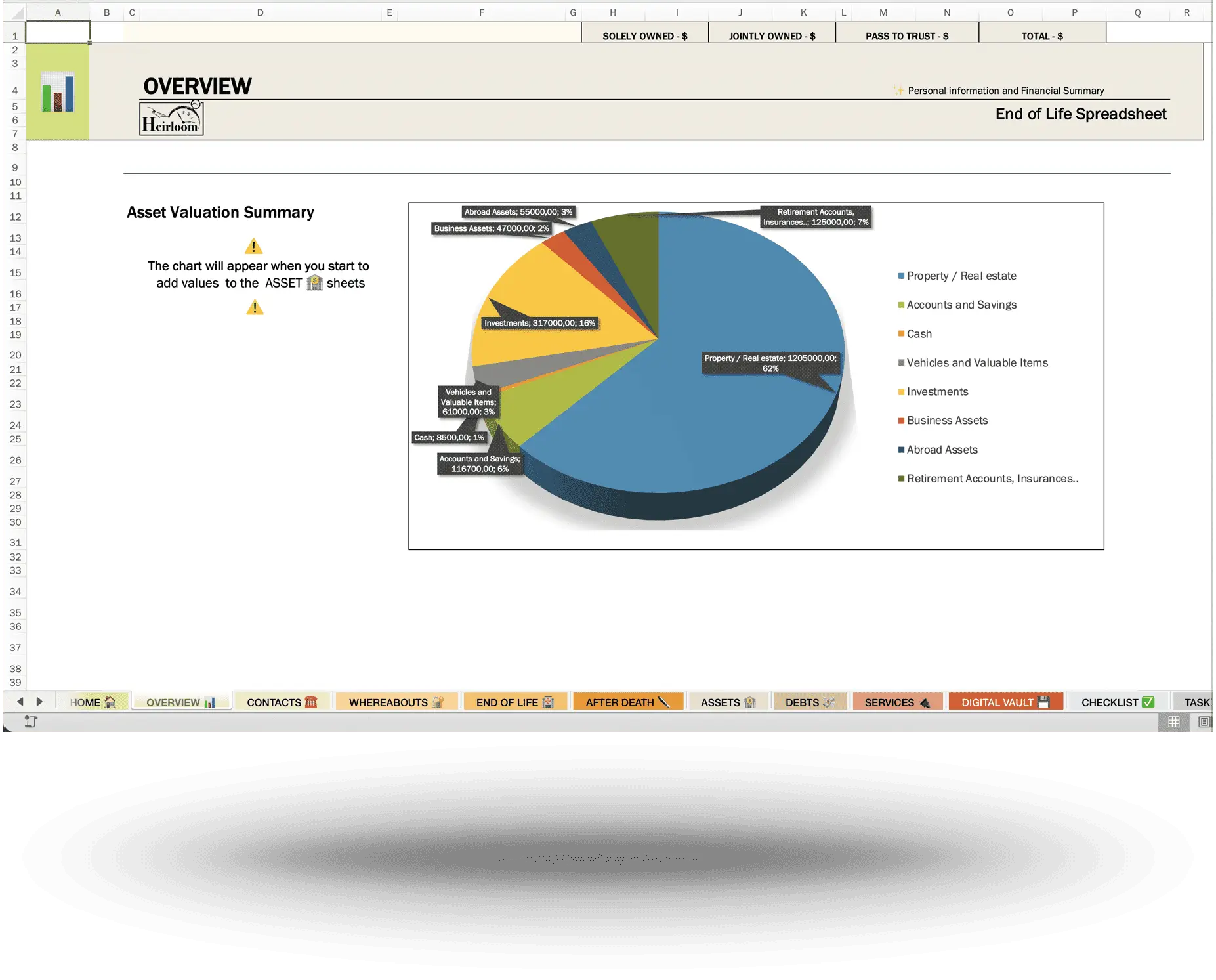Image resolution: width=1216 pixels, height=980 pixels.
Task: Click the house icon on the HOME tab
Action: tap(111, 702)
